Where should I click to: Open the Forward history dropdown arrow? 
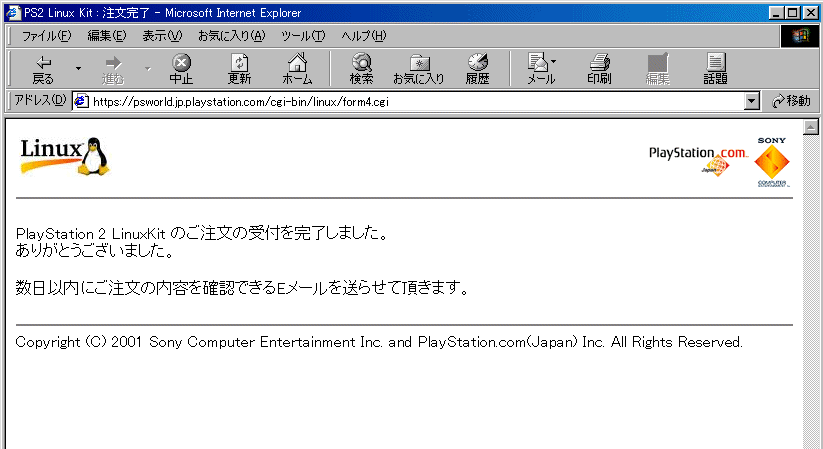[148, 69]
